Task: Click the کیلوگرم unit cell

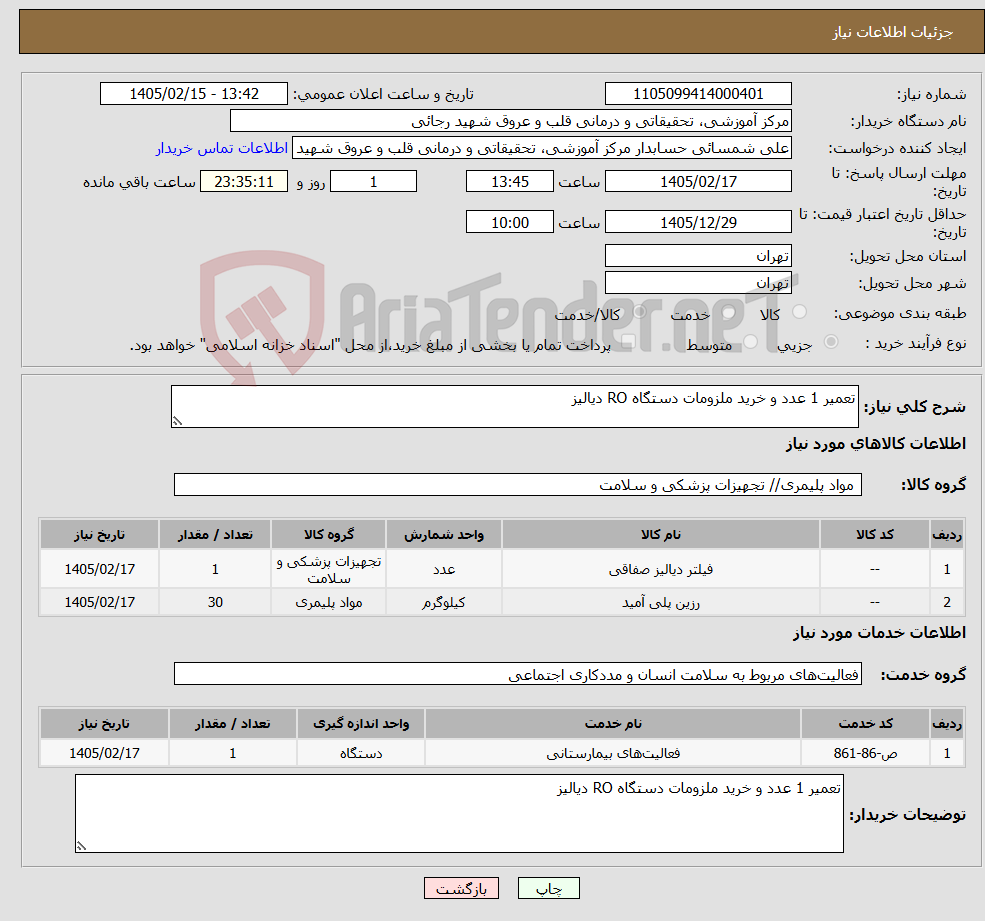Action: click(444, 602)
